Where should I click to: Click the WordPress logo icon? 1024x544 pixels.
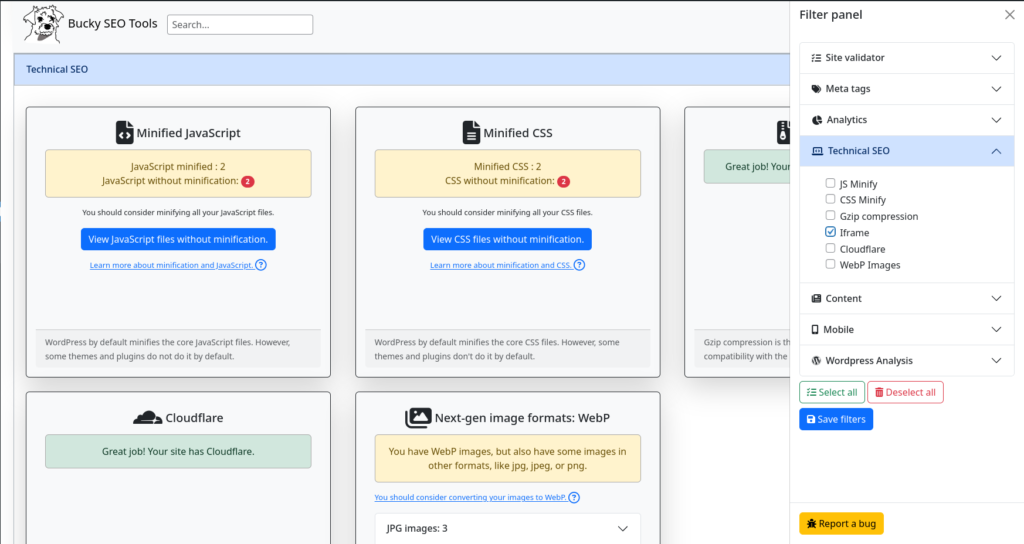(816, 360)
